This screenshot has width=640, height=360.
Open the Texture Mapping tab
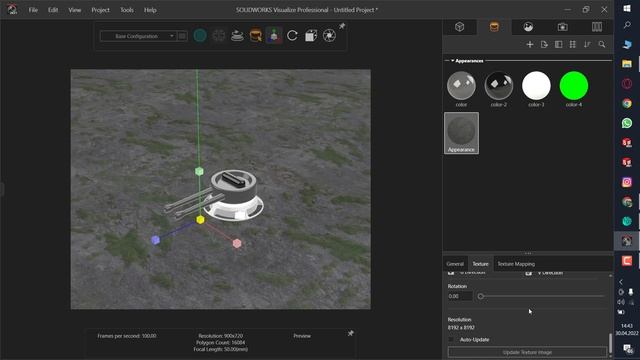pos(516,264)
